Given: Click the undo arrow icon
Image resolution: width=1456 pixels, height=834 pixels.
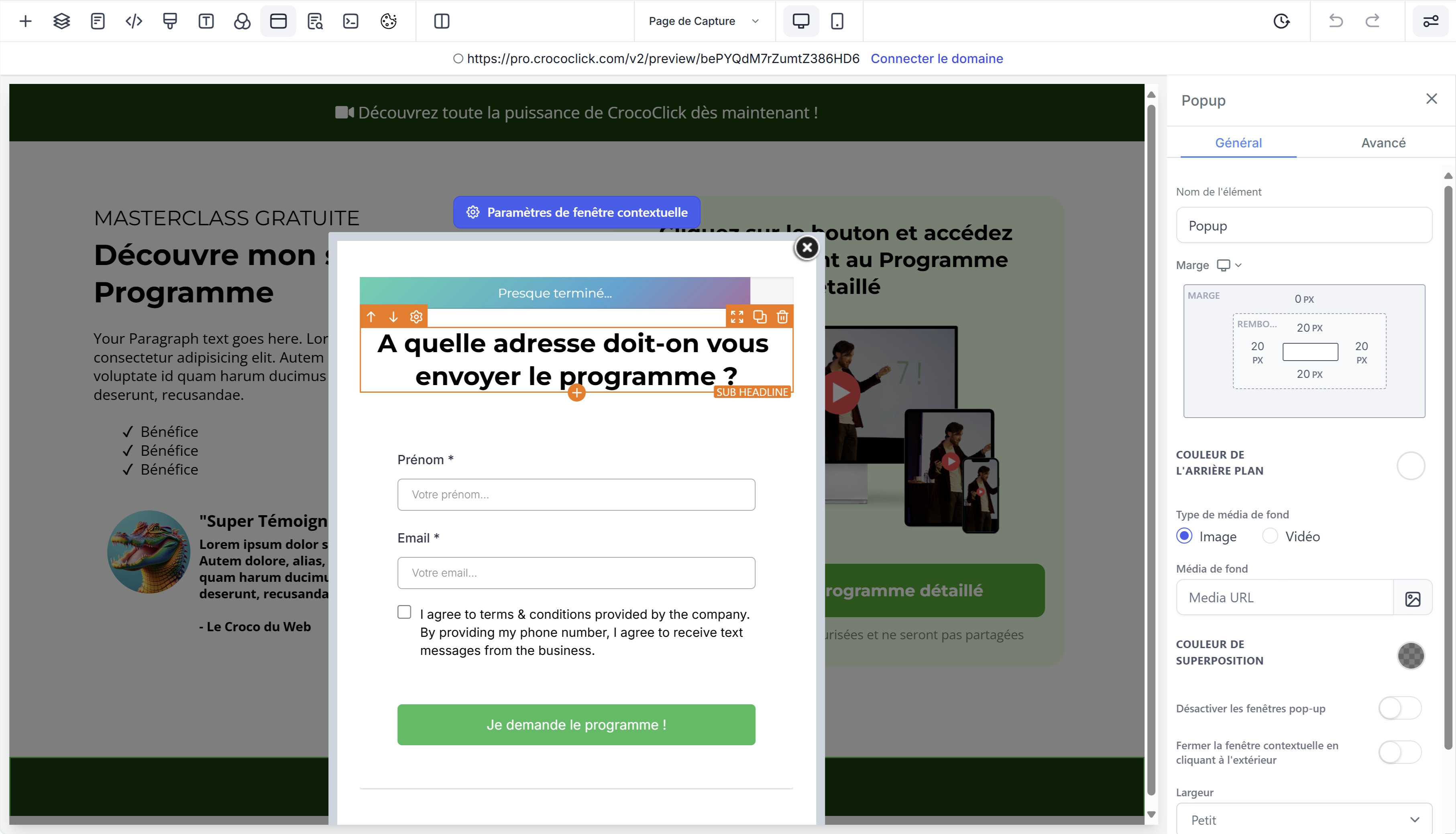Looking at the screenshot, I should click(1335, 21).
